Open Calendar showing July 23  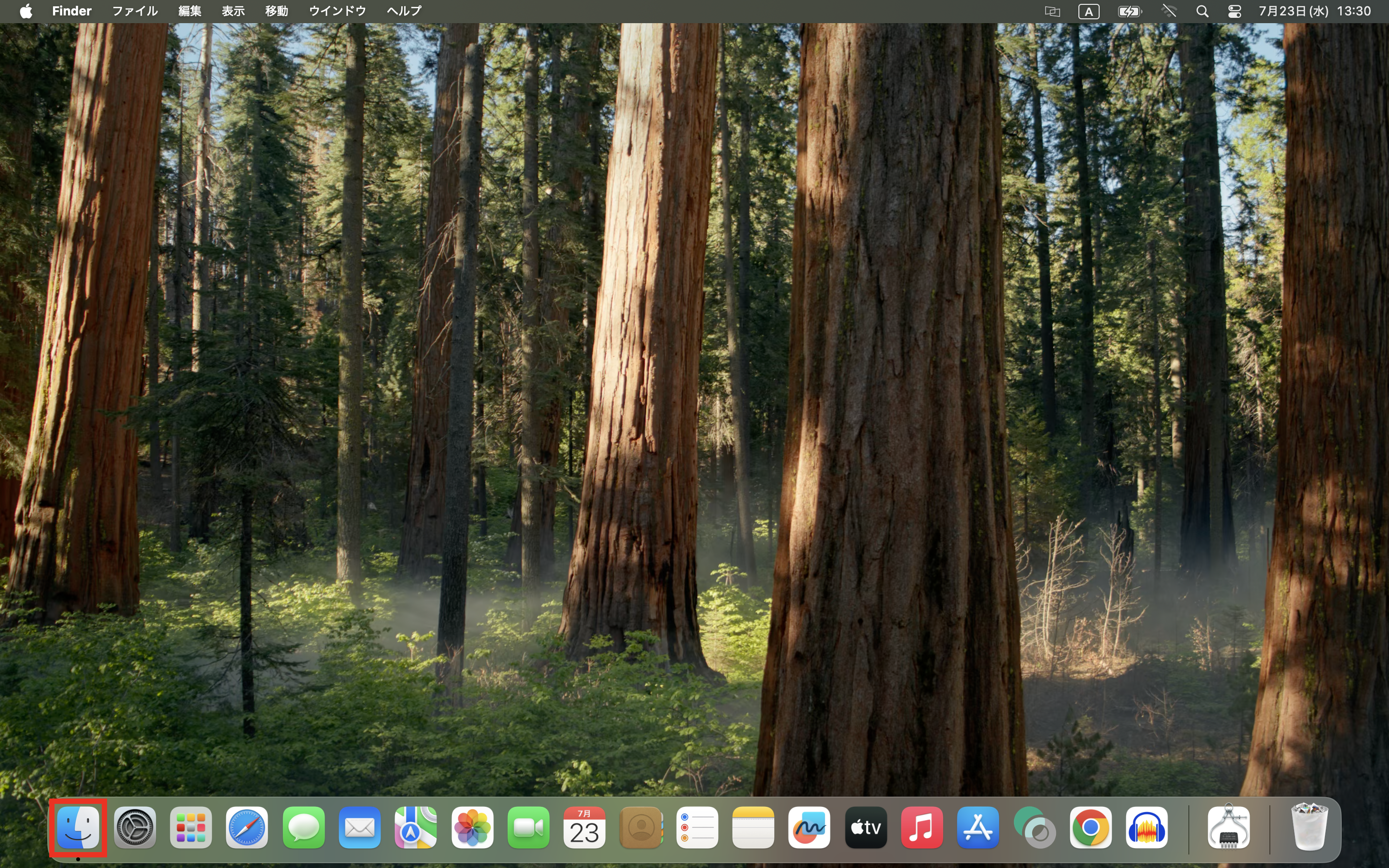click(x=585, y=827)
